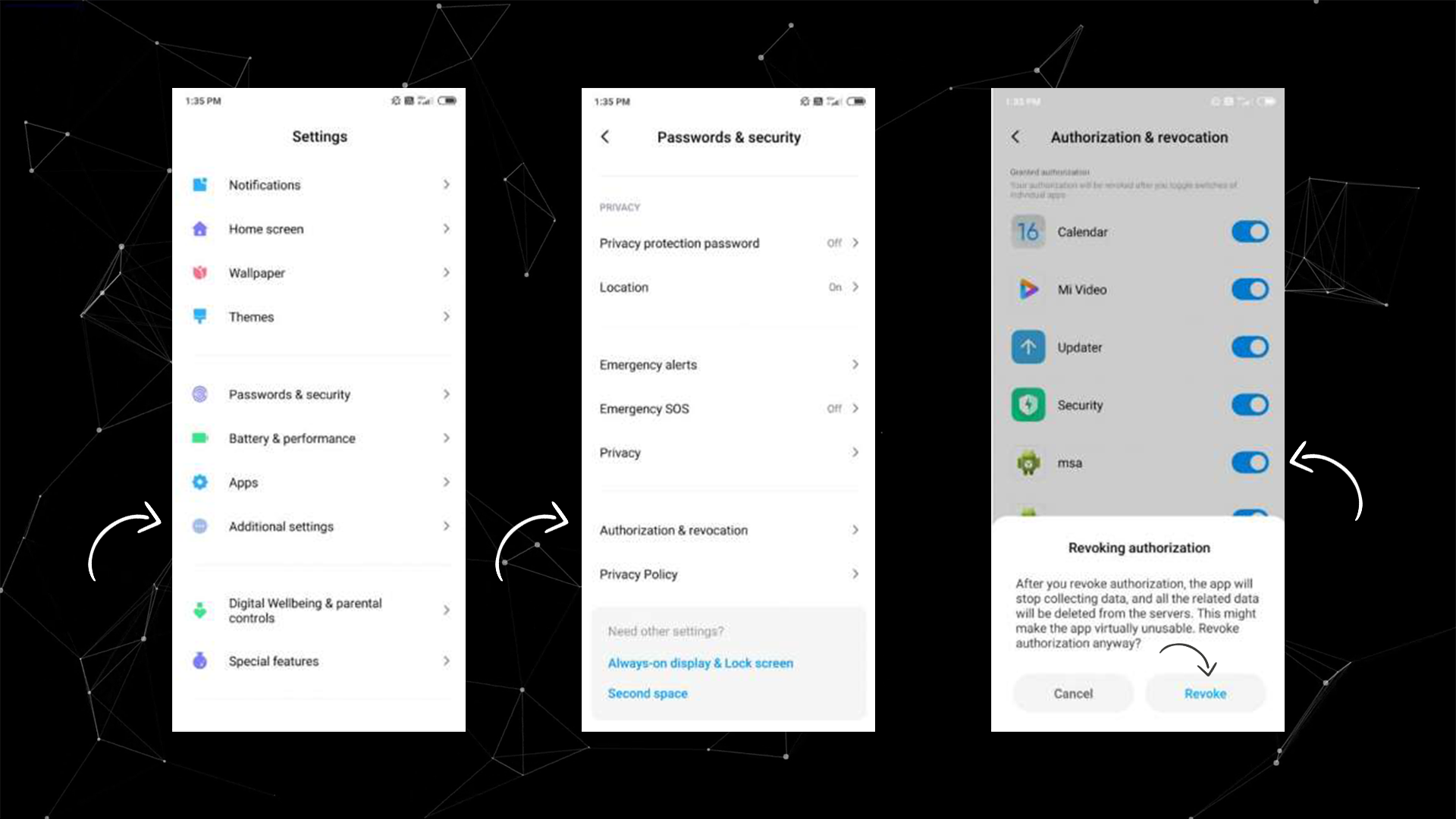Screen dimensions: 1456x819
Task: Click Second space link
Action: tap(647, 693)
